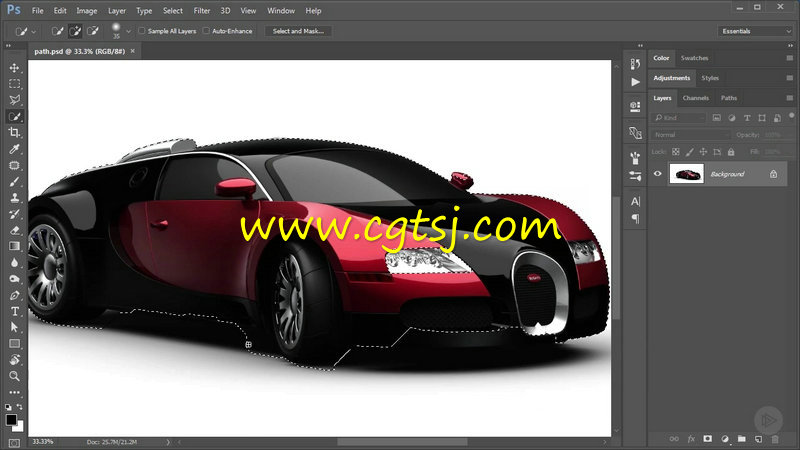Open the History panel icon
The height and width of the screenshot is (450, 800).
click(635, 63)
